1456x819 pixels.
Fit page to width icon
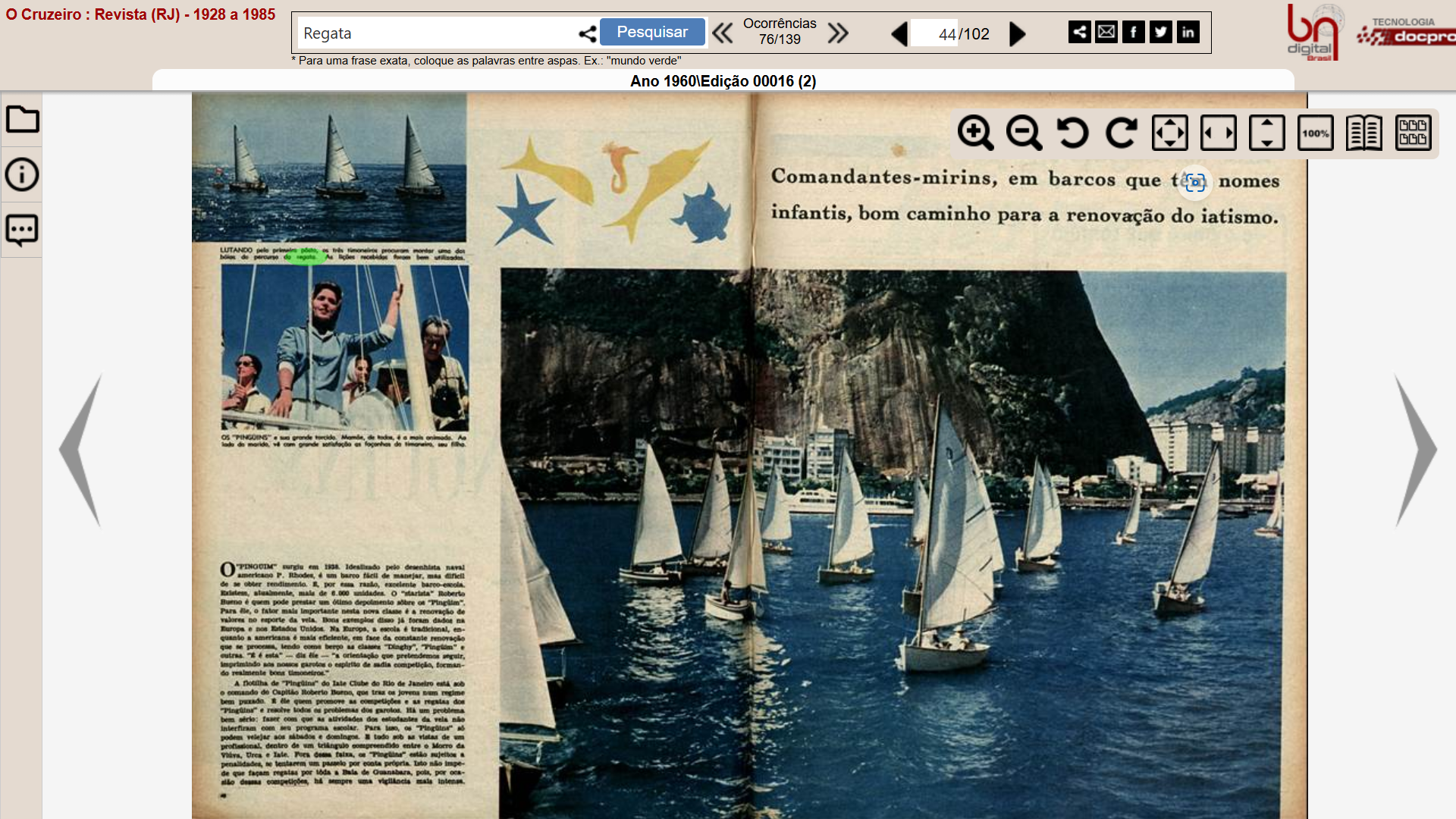click(x=1218, y=133)
